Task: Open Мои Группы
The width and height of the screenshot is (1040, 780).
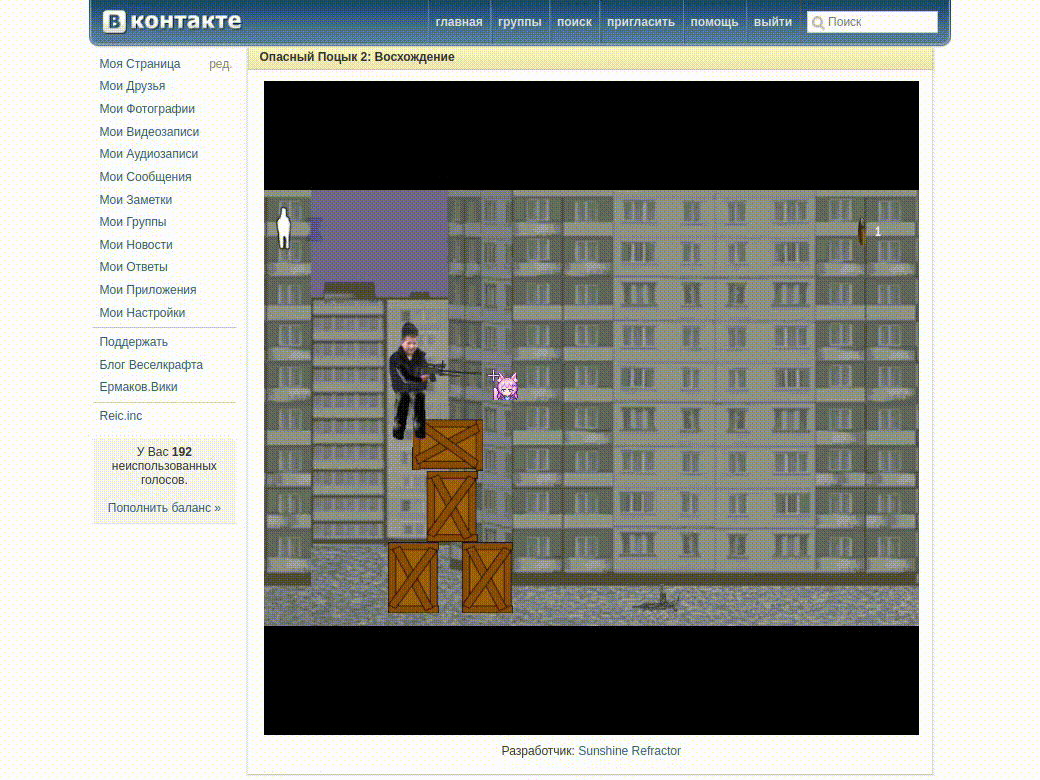Action: tap(133, 222)
